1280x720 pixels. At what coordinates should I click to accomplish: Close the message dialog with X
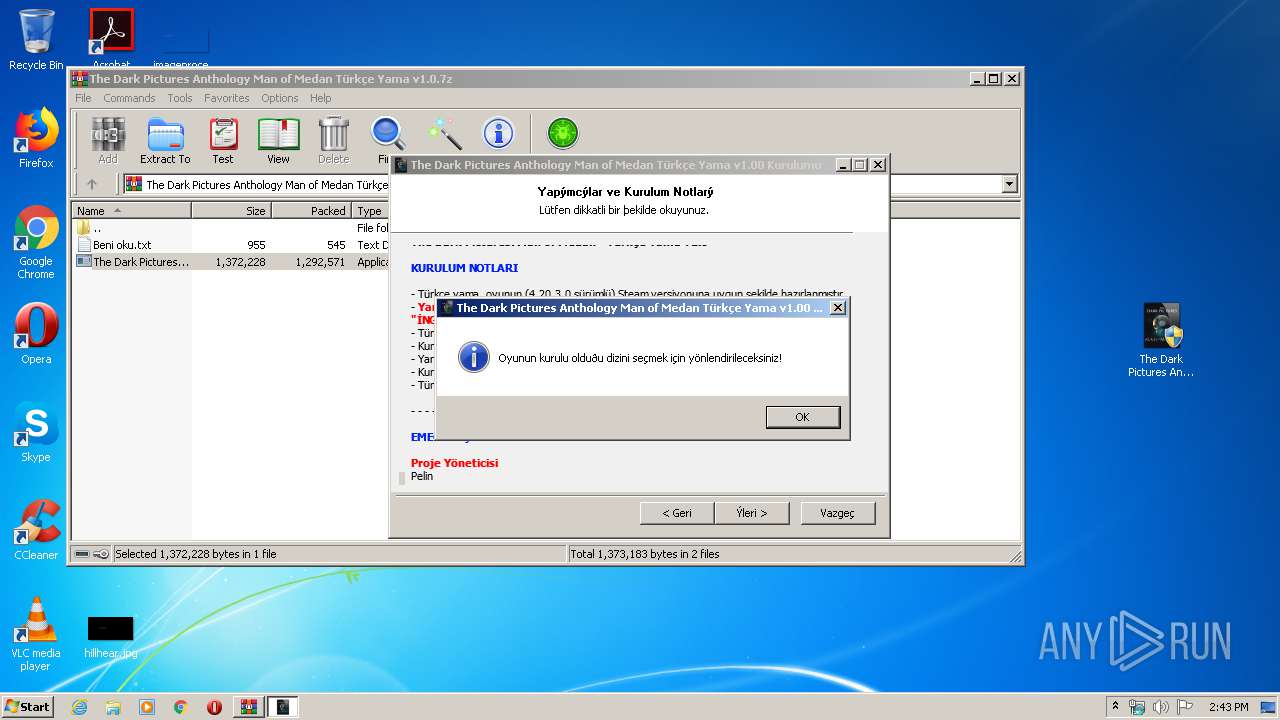838,307
